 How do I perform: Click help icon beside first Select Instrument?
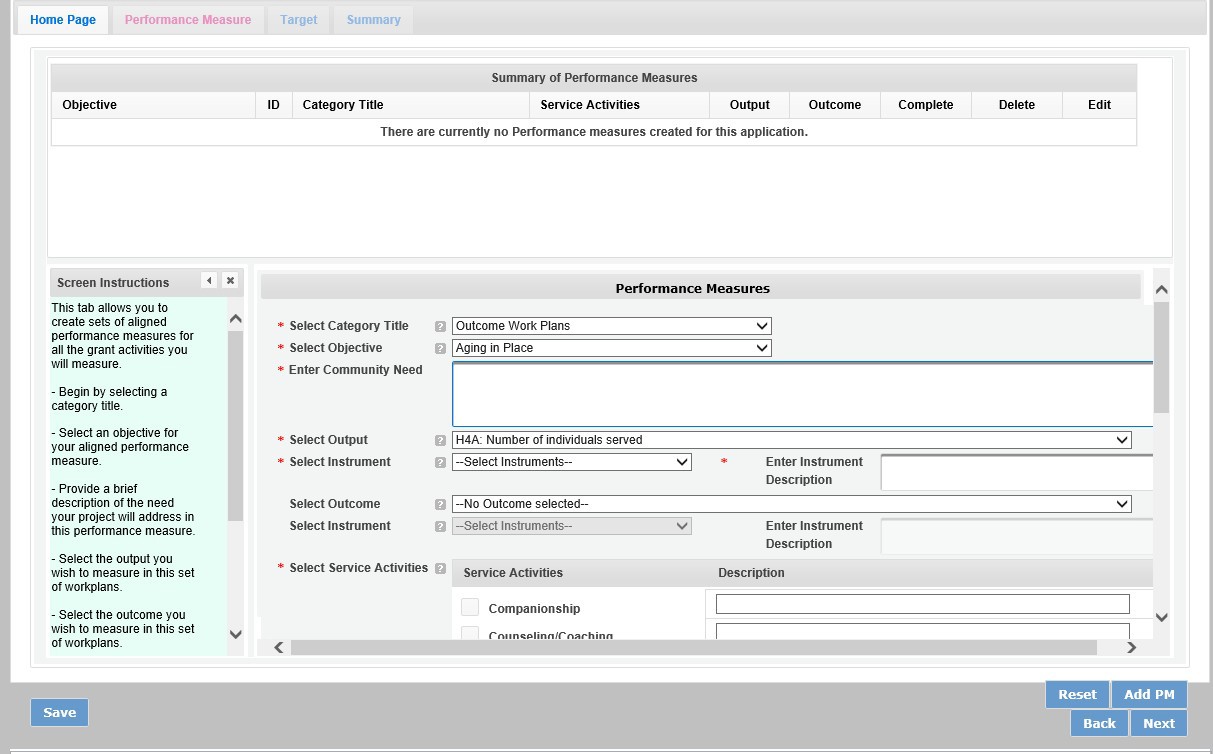pos(440,462)
